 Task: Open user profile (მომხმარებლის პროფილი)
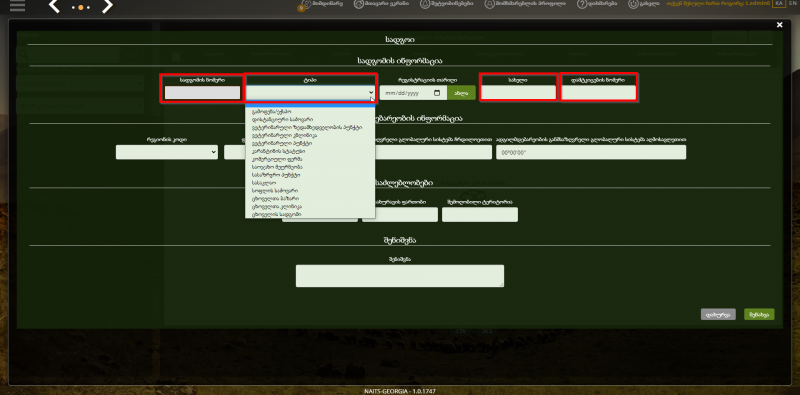(x=526, y=4)
